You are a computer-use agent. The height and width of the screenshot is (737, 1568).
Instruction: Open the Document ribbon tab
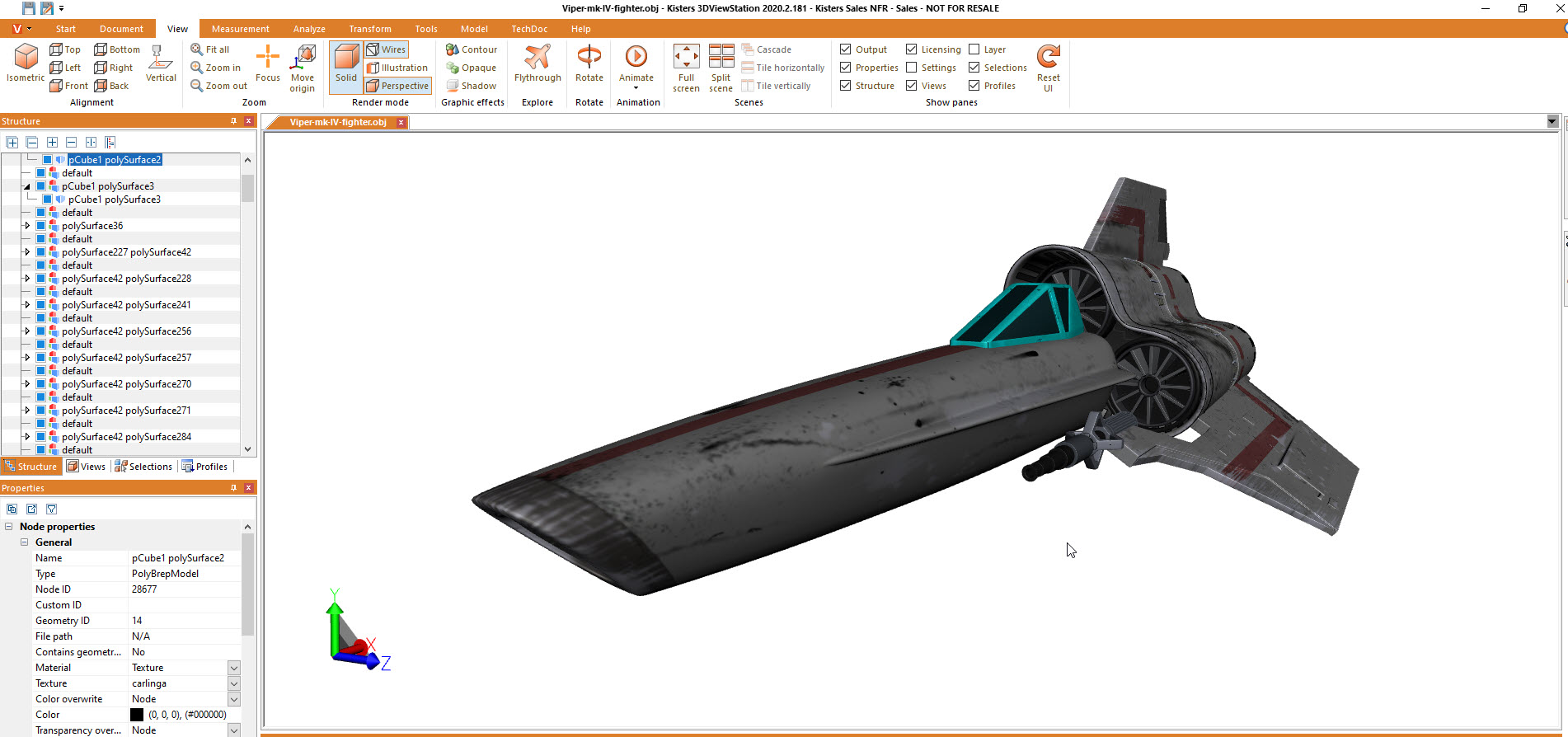point(121,29)
